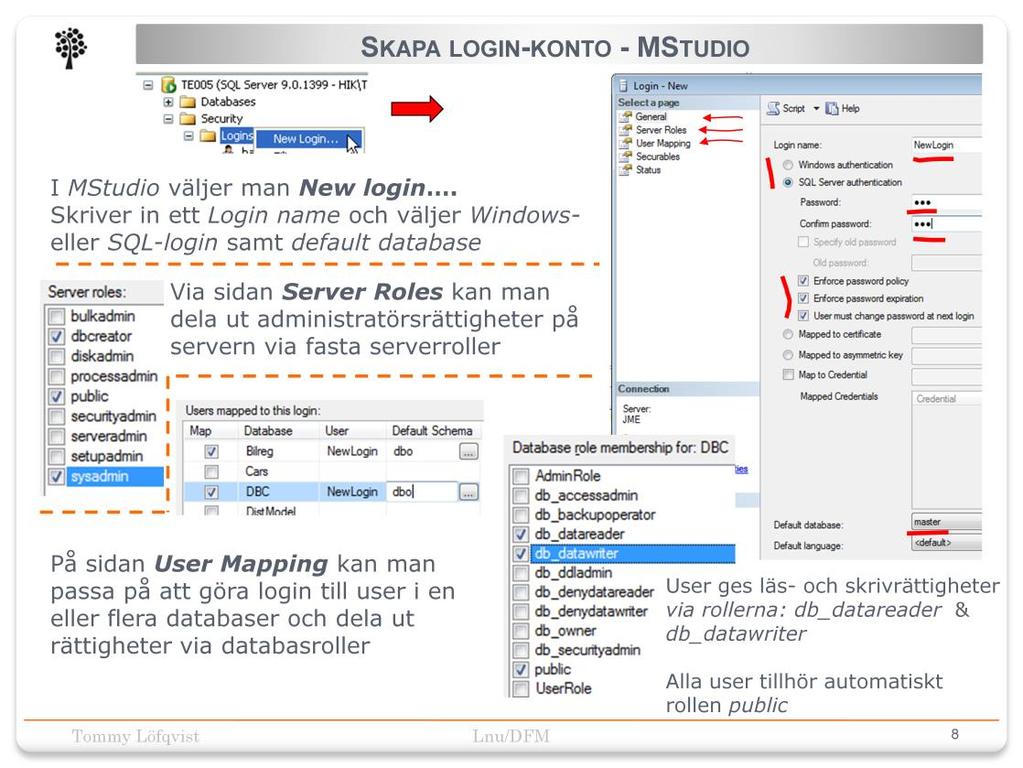Toggle Enforce password expiration checkbox

(804, 299)
